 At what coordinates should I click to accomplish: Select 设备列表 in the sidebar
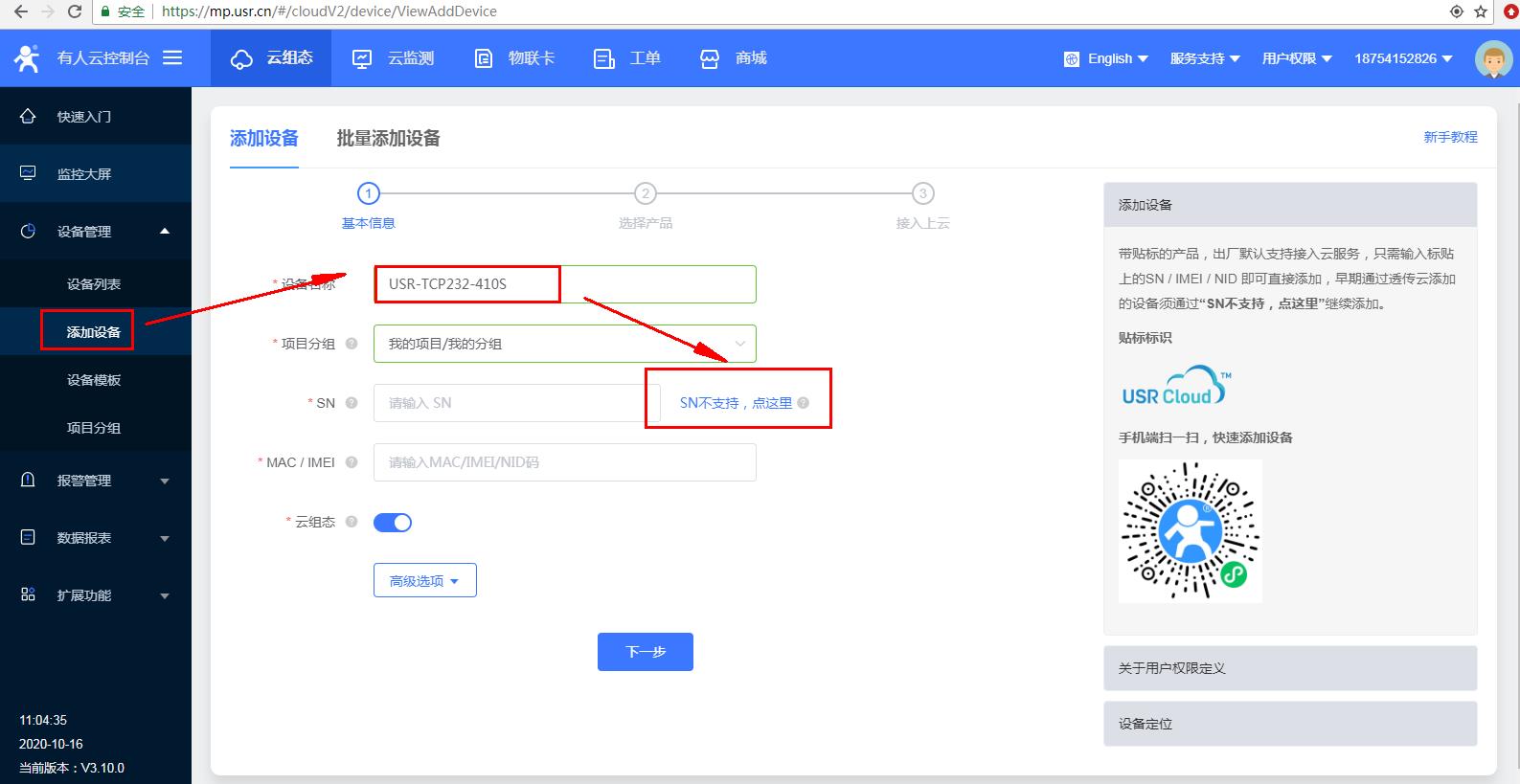94,284
